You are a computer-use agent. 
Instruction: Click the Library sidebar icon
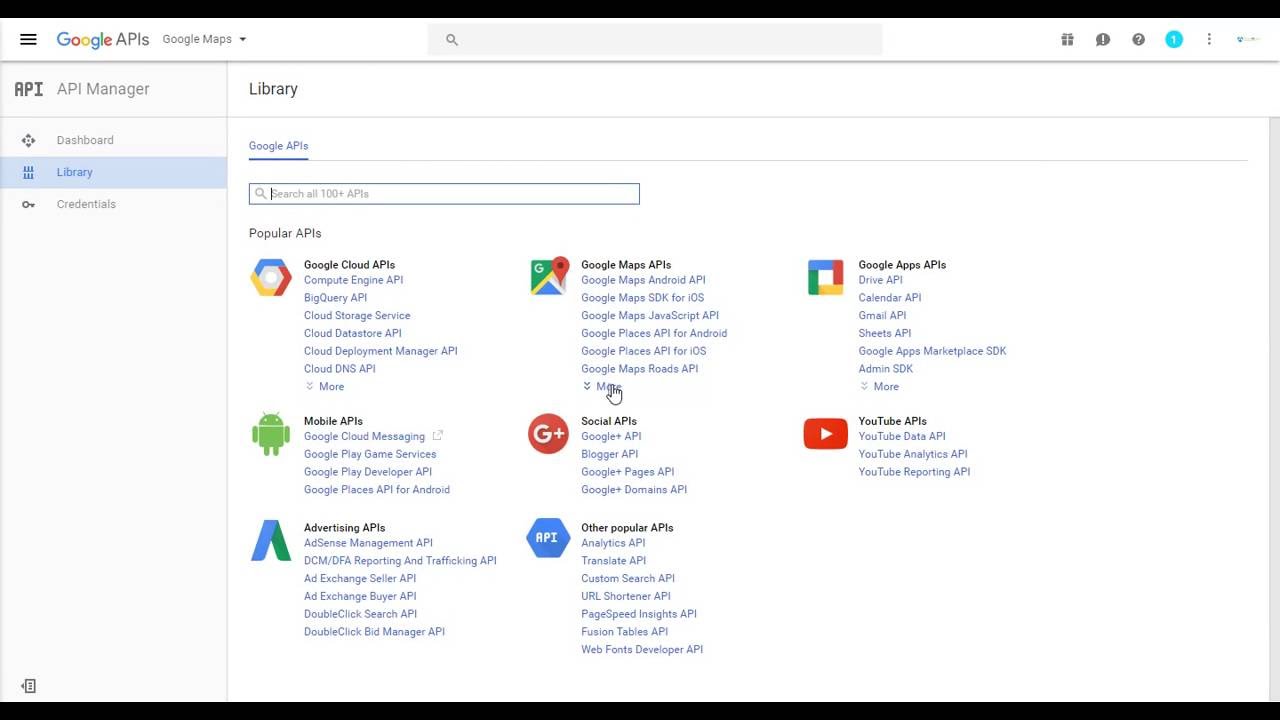(x=28, y=172)
